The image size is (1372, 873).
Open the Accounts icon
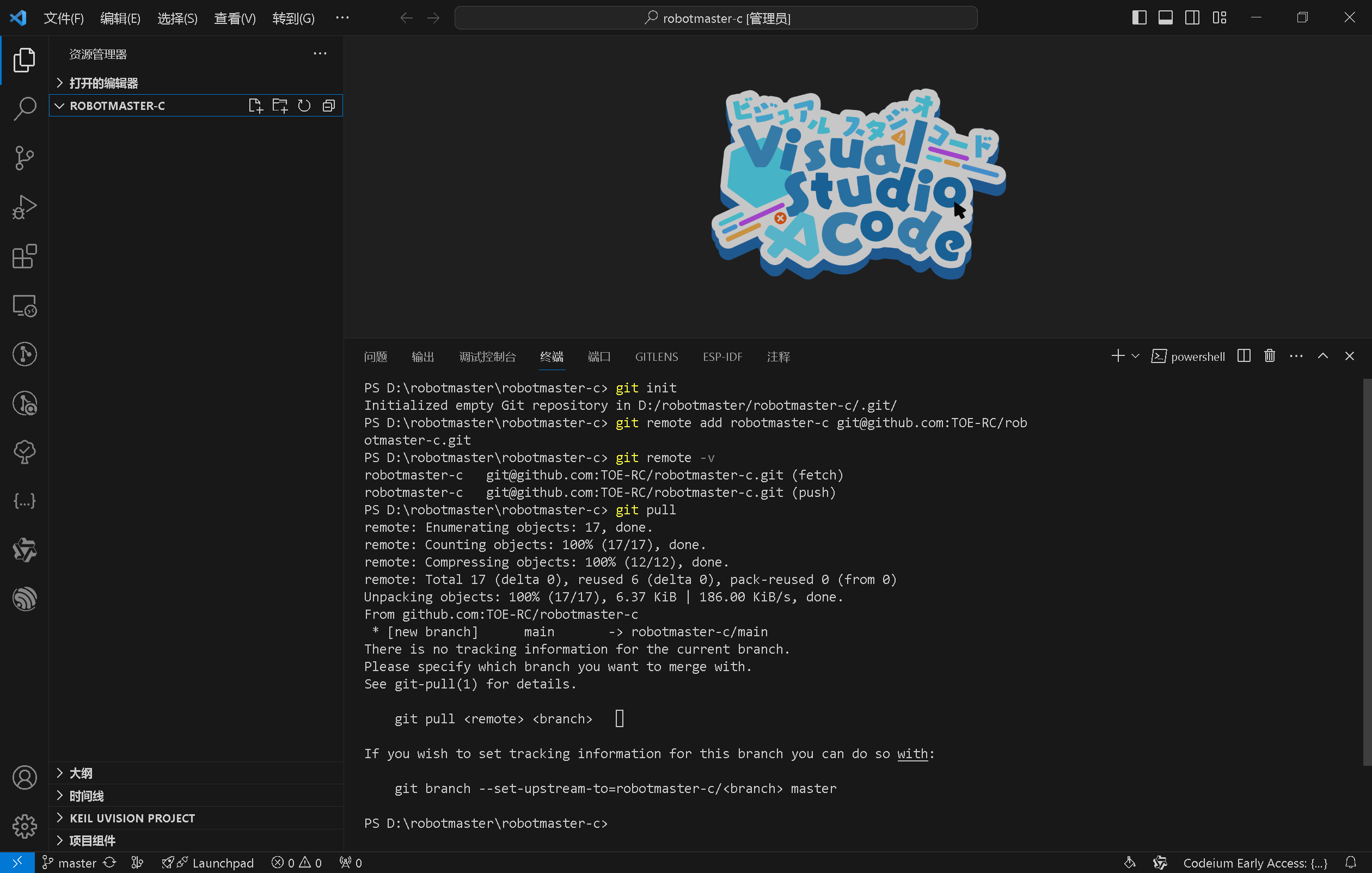click(x=24, y=777)
